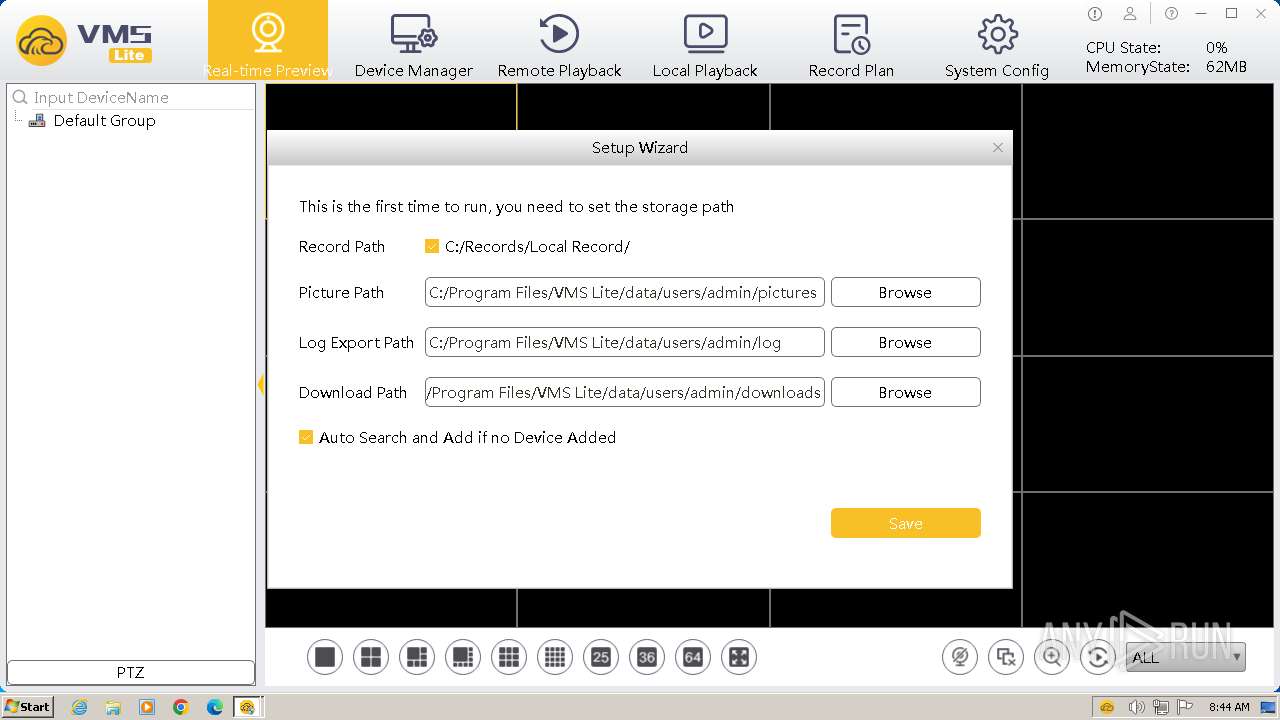Viewport: 1280px width, 720px height.
Task: Click the VMS Lite taskbar button
Action: (x=247, y=707)
